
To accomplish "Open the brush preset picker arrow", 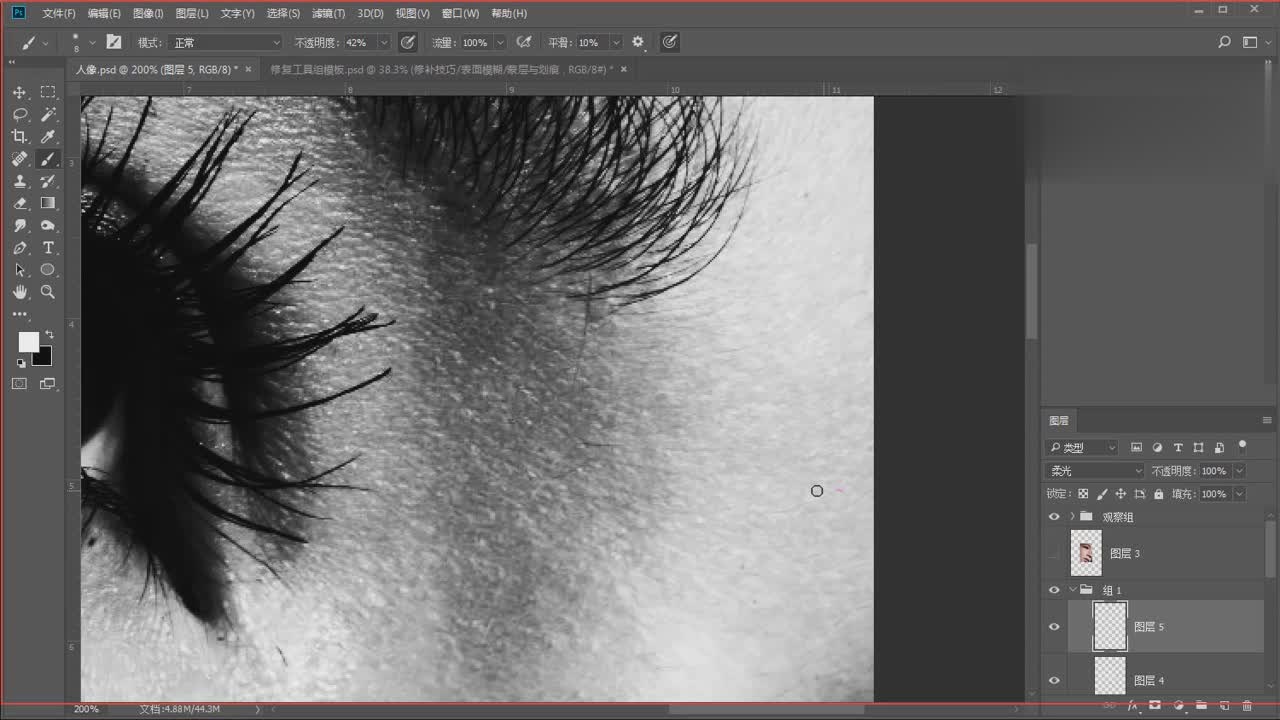I will [92, 43].
